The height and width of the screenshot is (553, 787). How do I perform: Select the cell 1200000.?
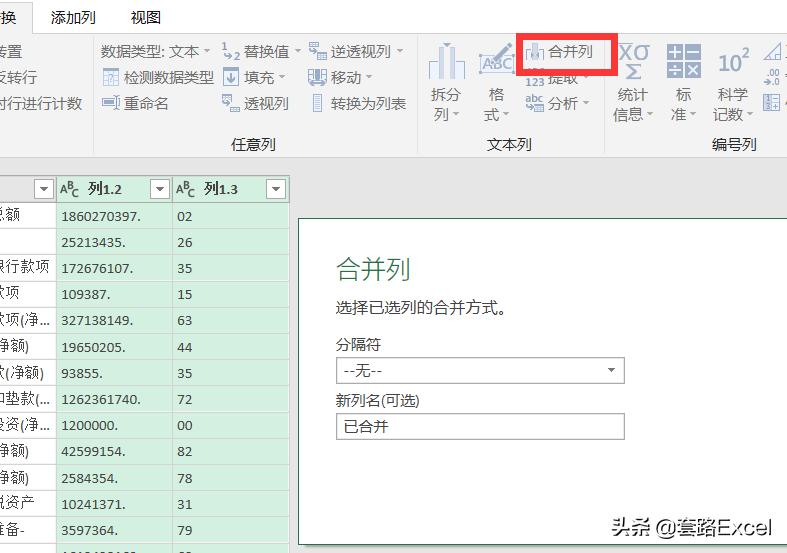(x=114, y=426)
